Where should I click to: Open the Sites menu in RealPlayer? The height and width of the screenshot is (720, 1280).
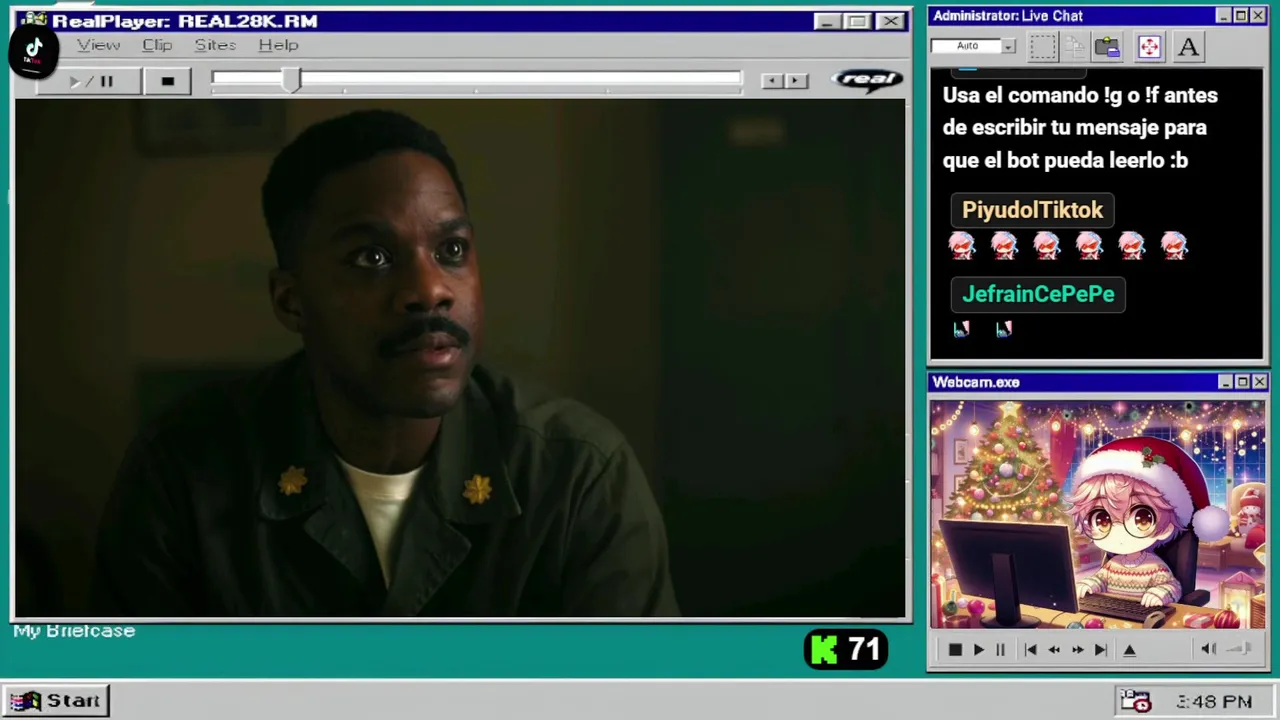[x=215, y=45]
